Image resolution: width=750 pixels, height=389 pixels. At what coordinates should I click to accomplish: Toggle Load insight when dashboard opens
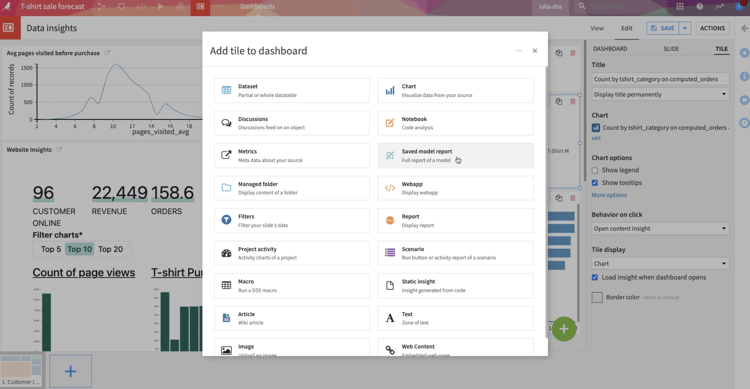(x=595, y=278)
